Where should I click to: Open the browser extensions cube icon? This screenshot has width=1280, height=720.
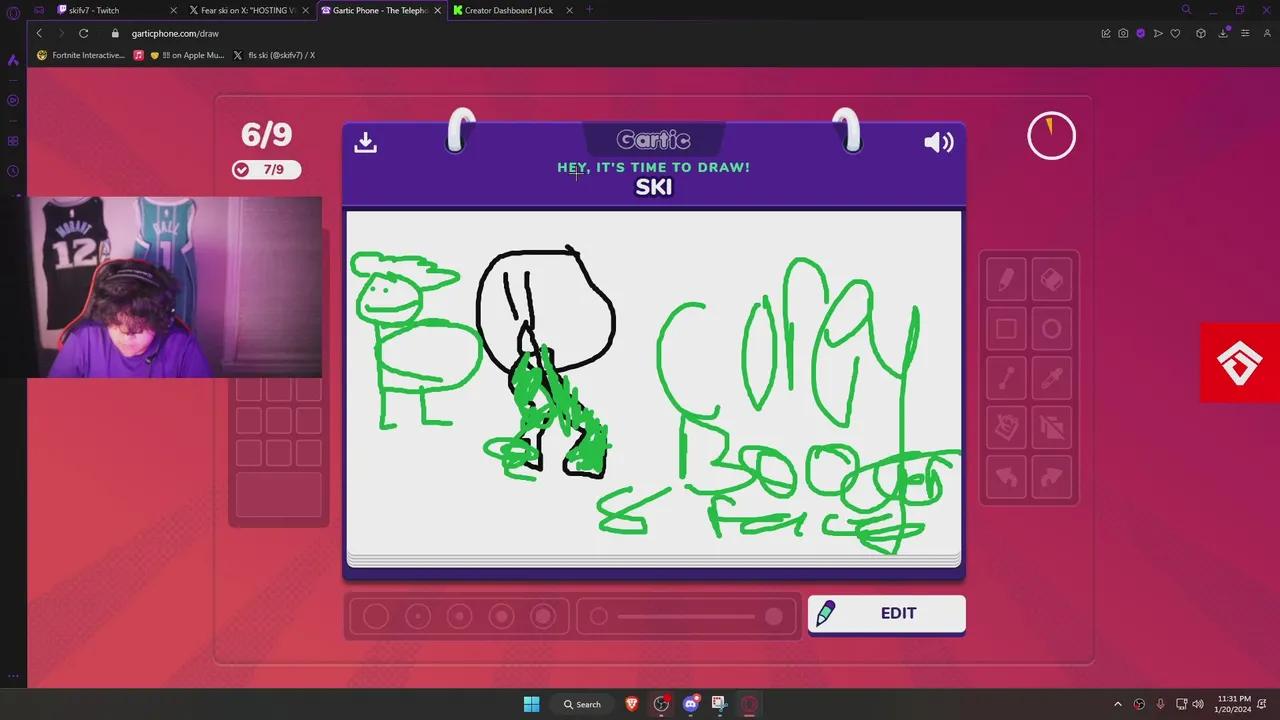click(x=1201, y=33)
